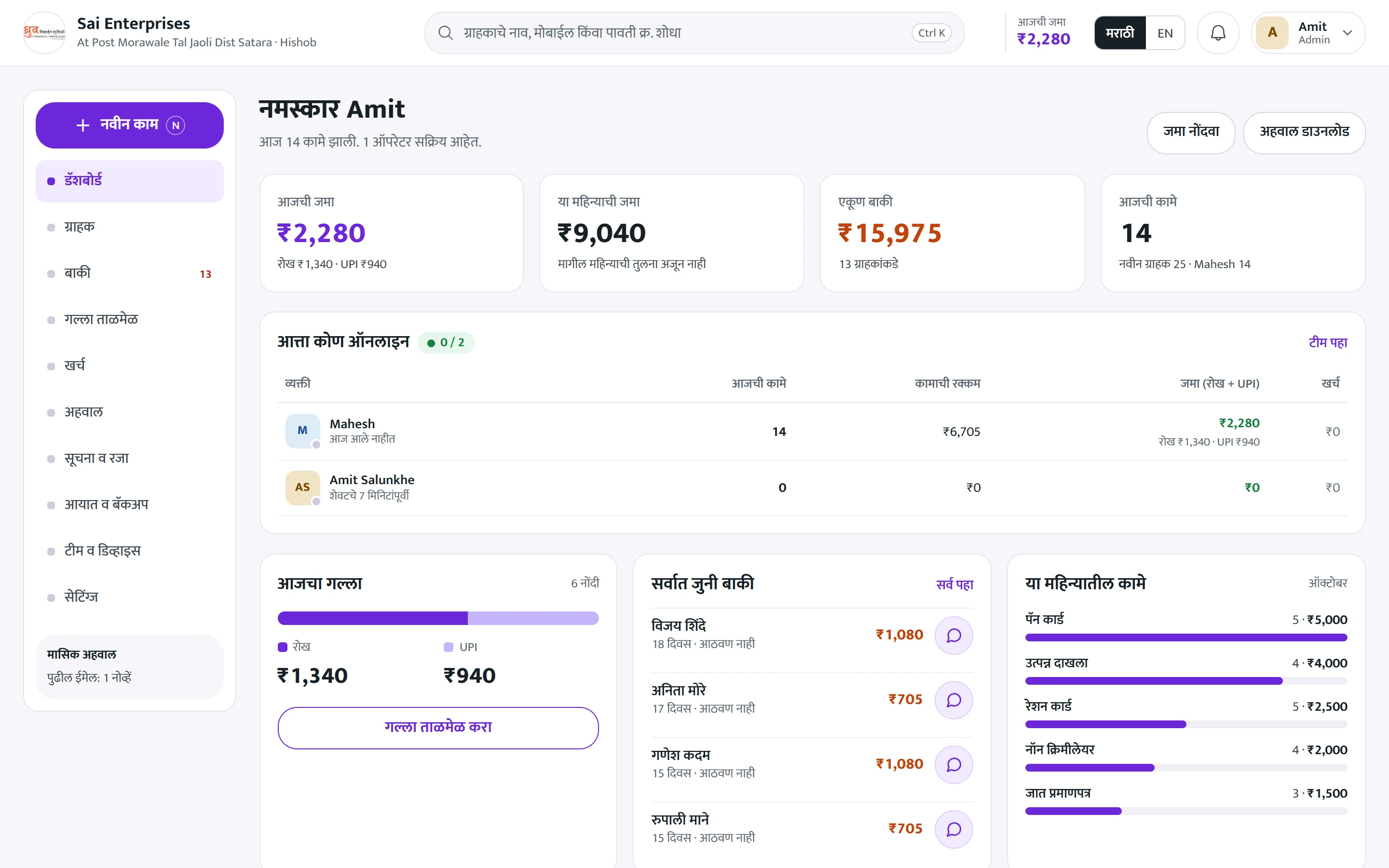
Task: Select the 0 / 2 online badge
Action: click(446, 343)
